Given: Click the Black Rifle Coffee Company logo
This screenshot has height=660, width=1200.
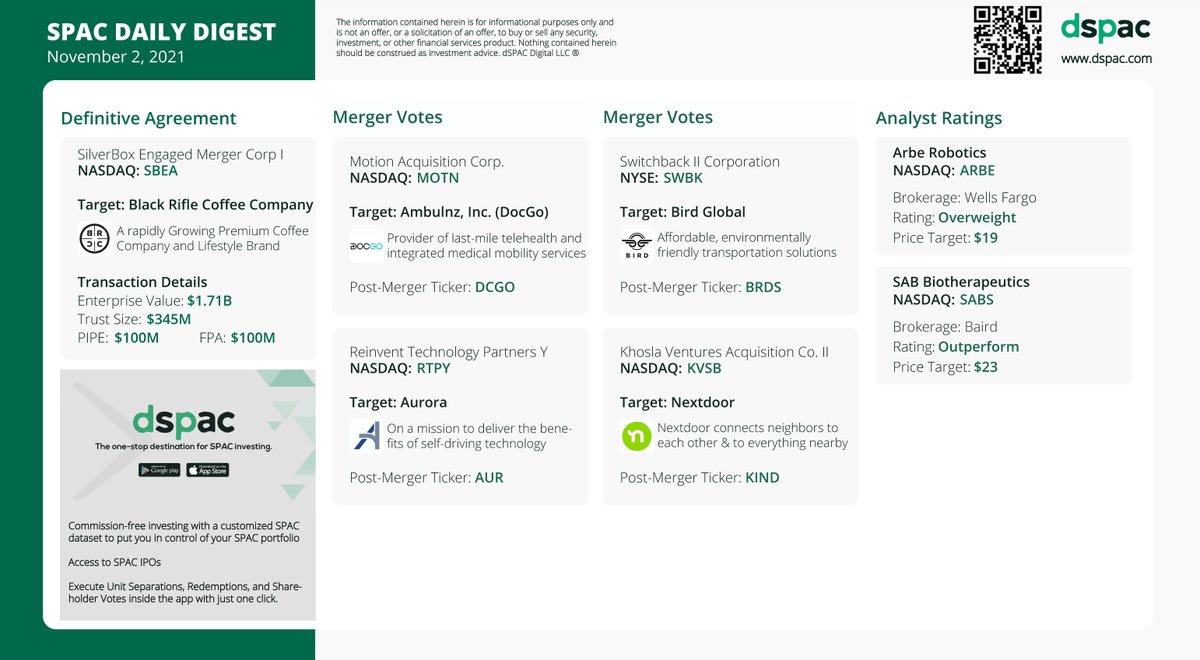Looking at the screenshot, I should [94, 238].
